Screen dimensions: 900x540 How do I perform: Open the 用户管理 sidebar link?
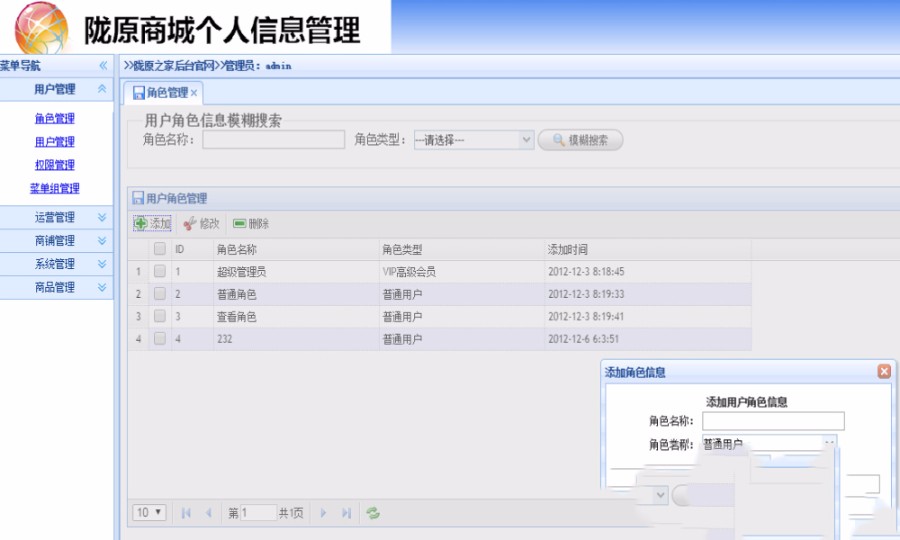[x=55, y=142]
